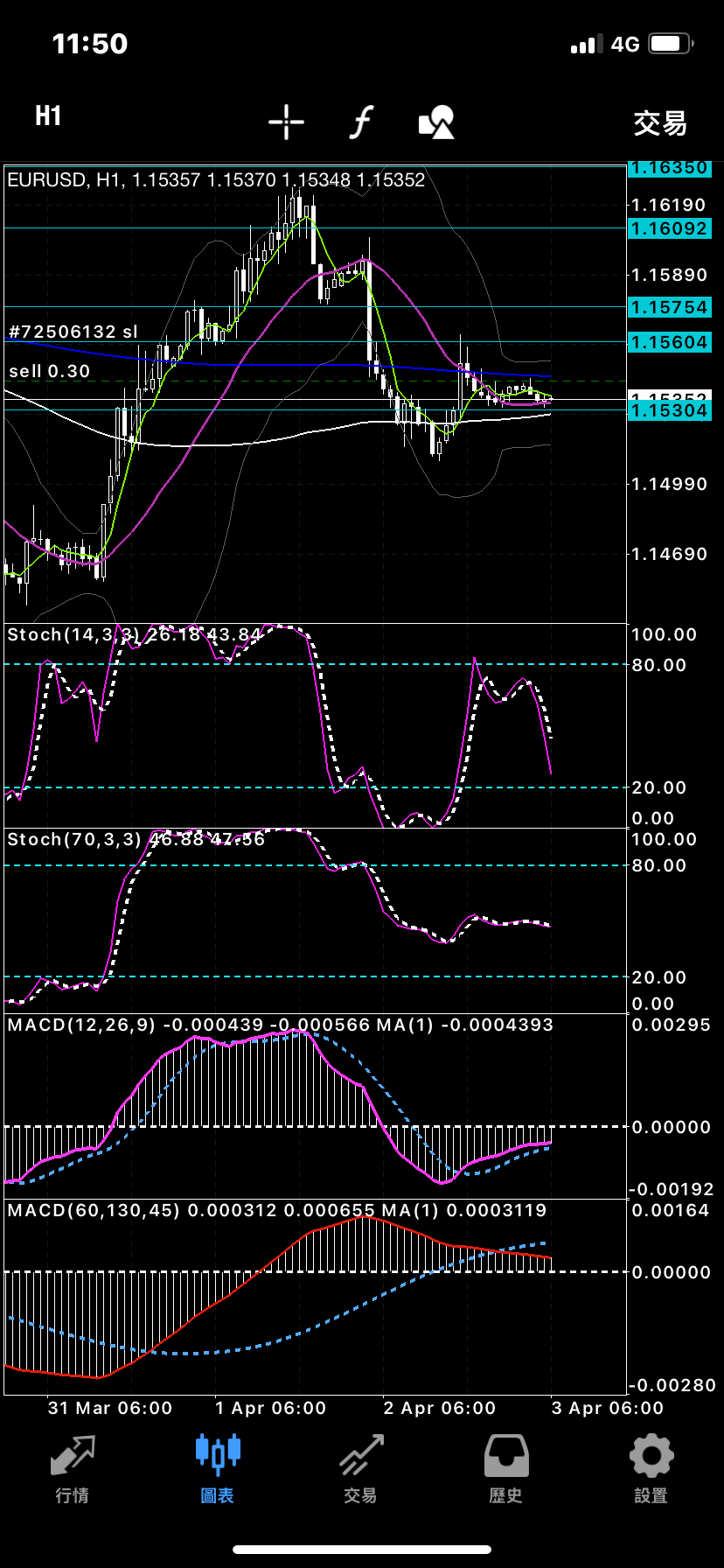Tap the crosshair cursor icon
This screenshot has width=724, height=1568.
[x=286, y=122]
